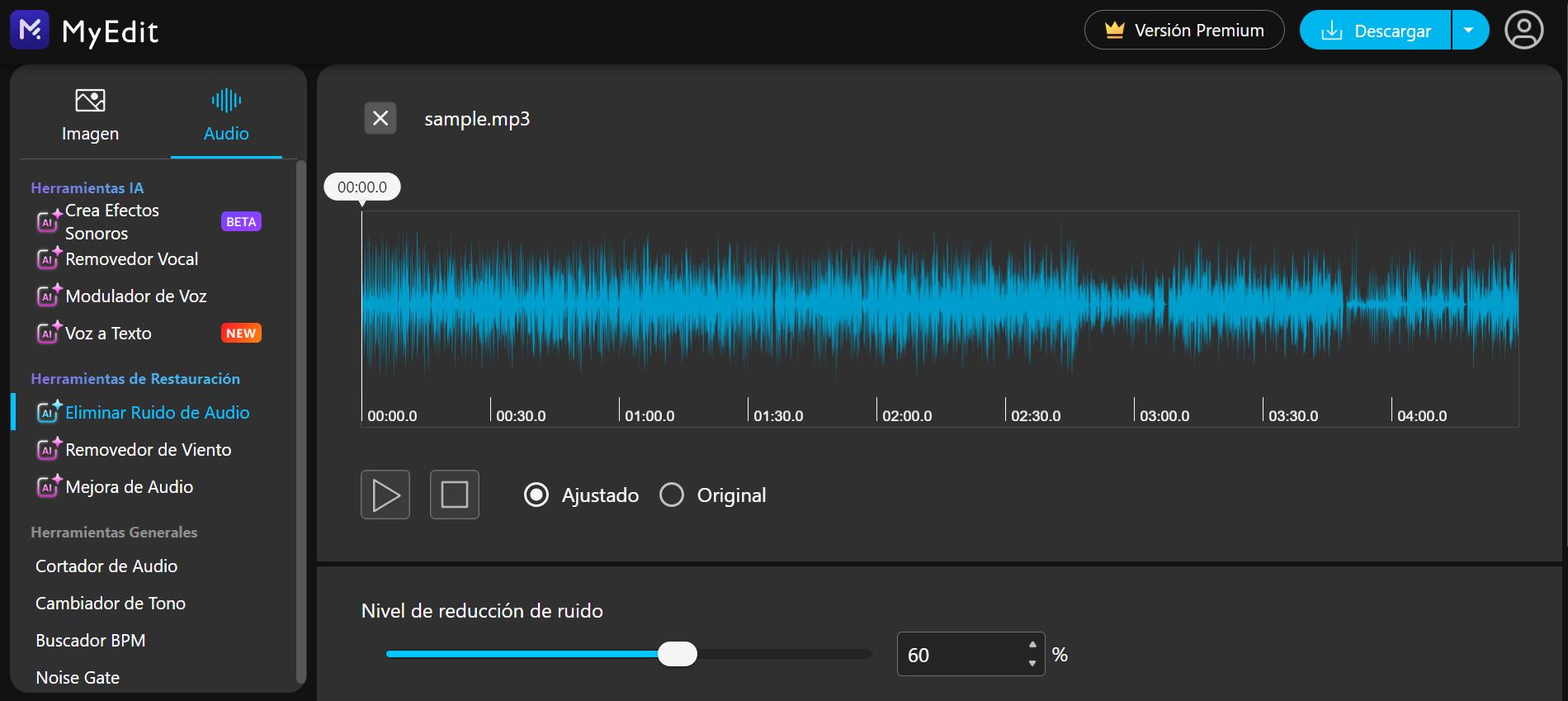The image size is (1568, 701).
Task: Select Modulador de Voz tool
Action: tap(136, 296)
